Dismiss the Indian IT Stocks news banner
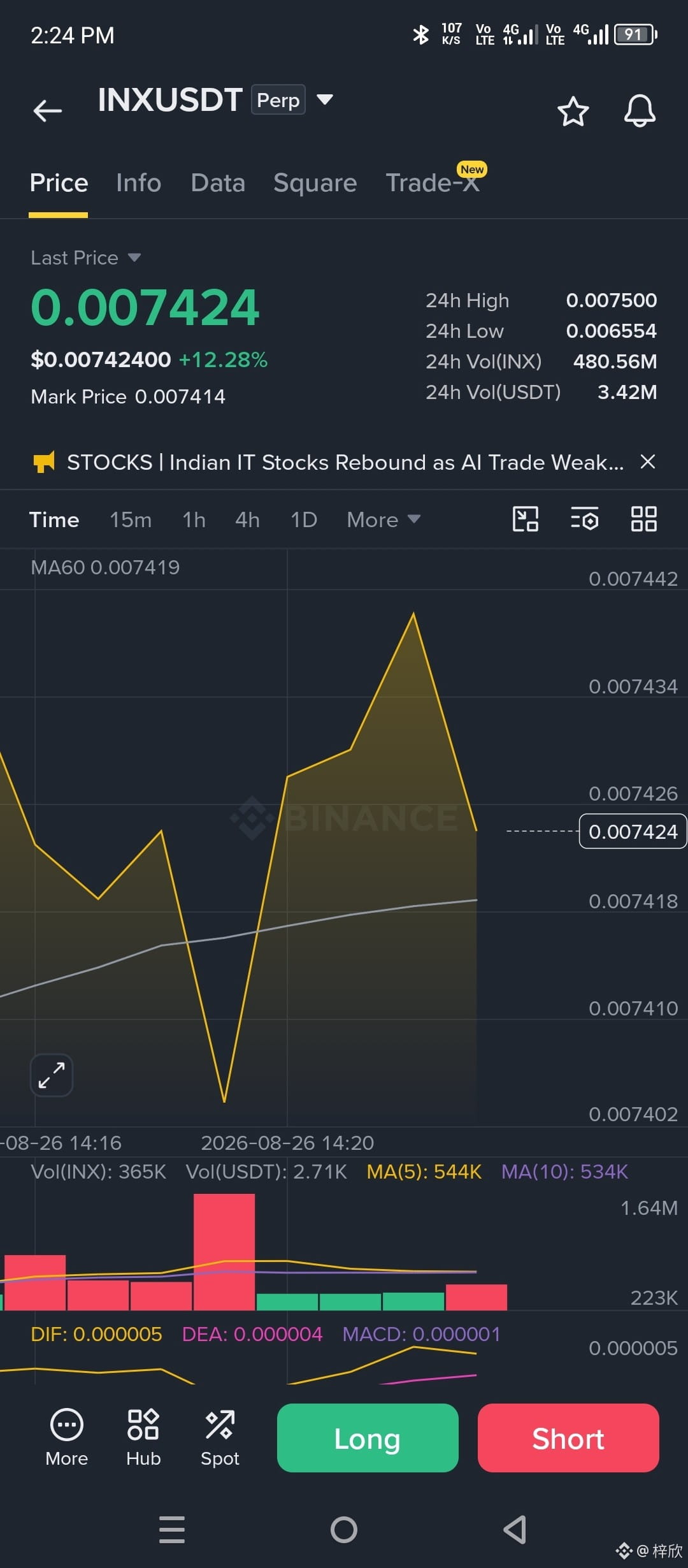This screenshot has width=688, height=1568. click(648, 461)
